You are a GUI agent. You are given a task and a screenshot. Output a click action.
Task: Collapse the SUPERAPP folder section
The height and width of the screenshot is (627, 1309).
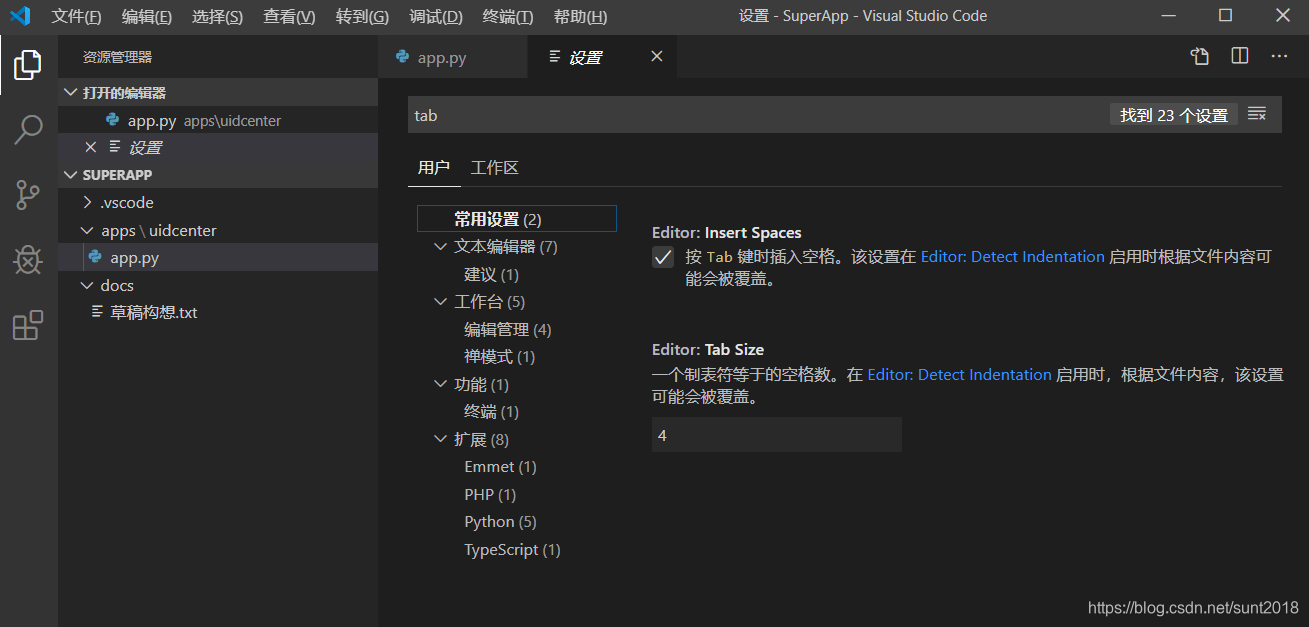coord(70,174)
